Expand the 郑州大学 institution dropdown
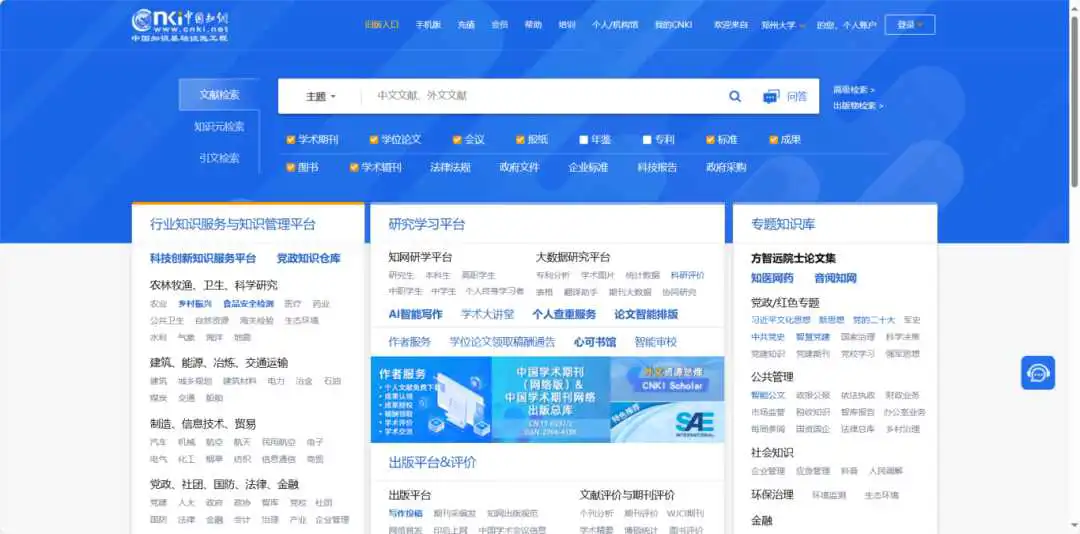The image size is (1080, 534). [x=783, y=25]
